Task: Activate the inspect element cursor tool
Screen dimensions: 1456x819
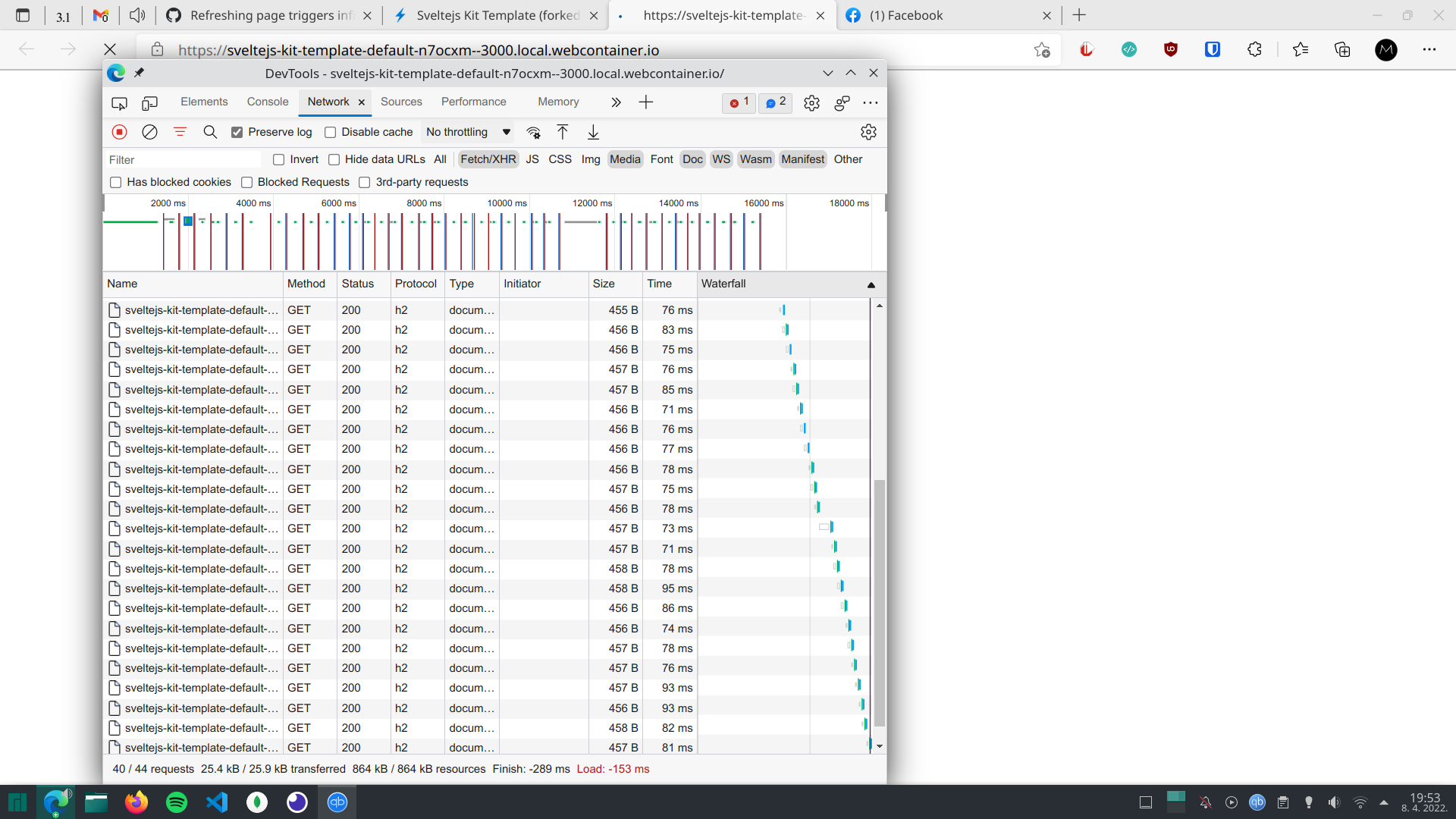Action: [x=119, y=102]
